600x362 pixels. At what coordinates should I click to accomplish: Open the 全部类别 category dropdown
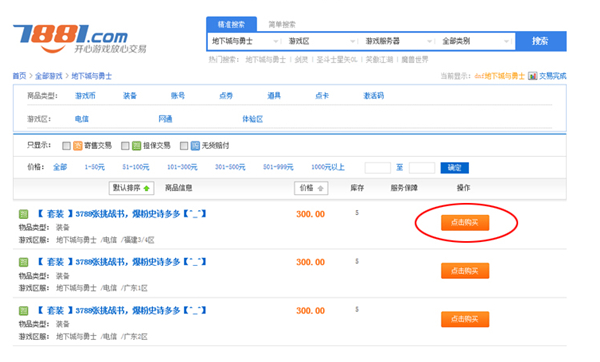point(475,41)
